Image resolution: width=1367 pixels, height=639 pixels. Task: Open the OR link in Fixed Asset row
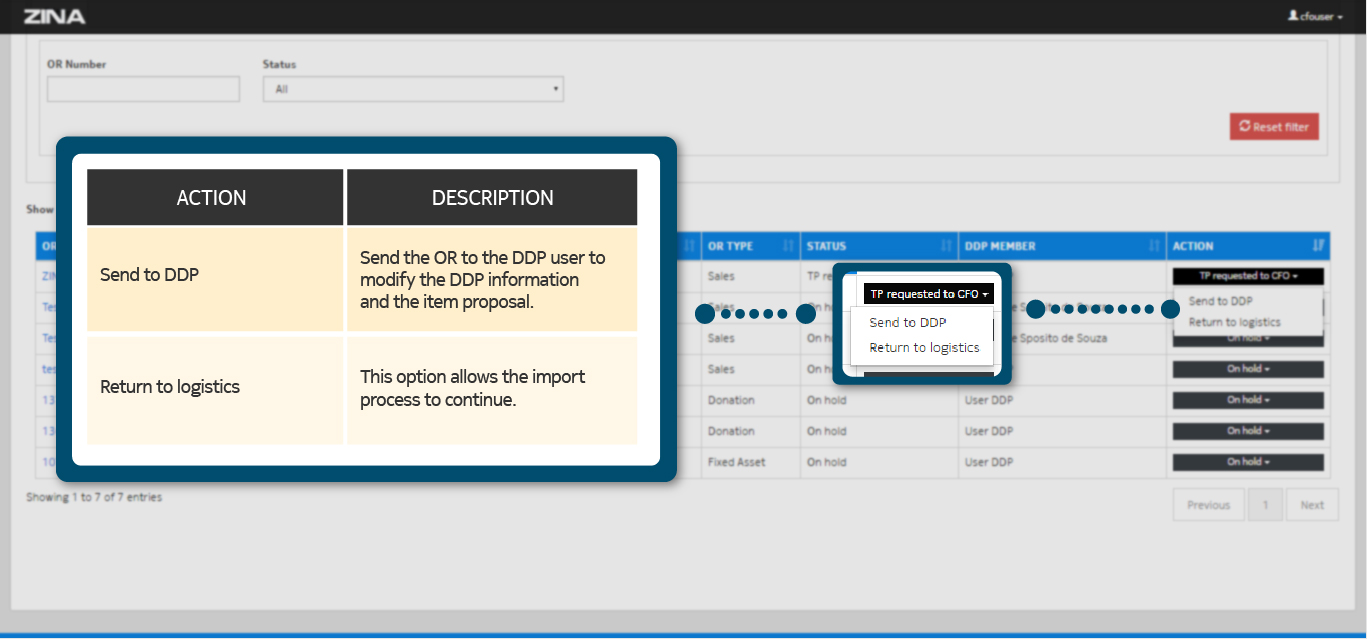(47, 462)
